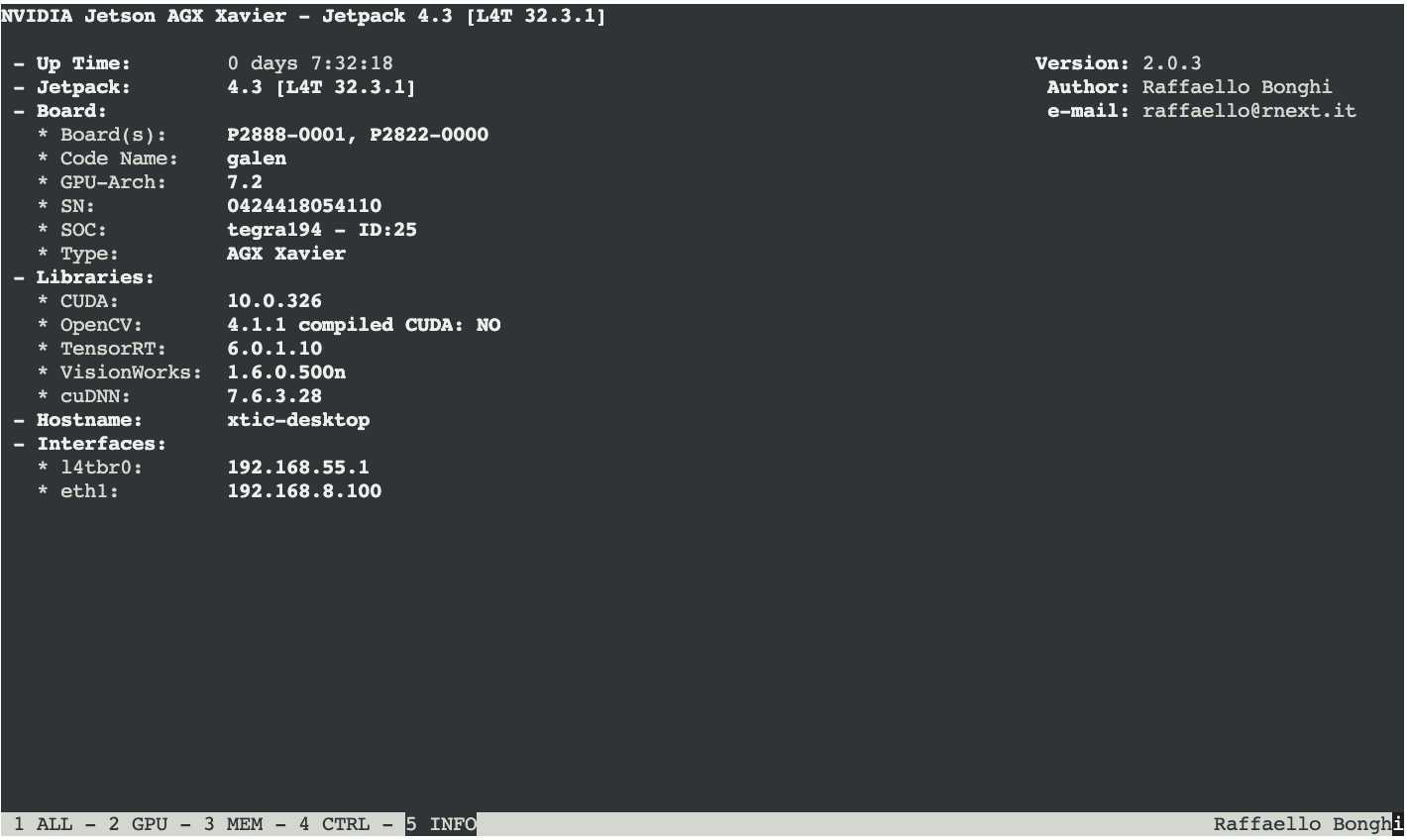Screen dimensions: 1407x840
Task: Switch to the 1 ALL tab
Action: click(x=43, y=824)
